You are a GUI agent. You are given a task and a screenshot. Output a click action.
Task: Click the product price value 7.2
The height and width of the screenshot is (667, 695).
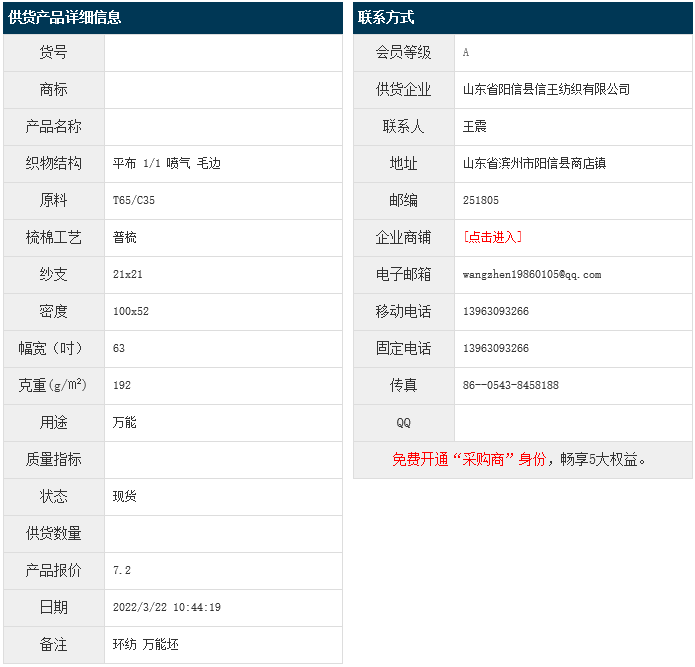(122, 570)
